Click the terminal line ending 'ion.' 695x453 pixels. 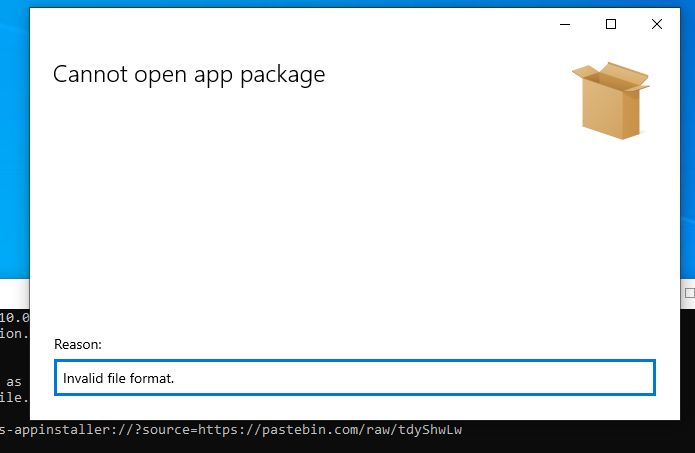(x=15, y=333)
